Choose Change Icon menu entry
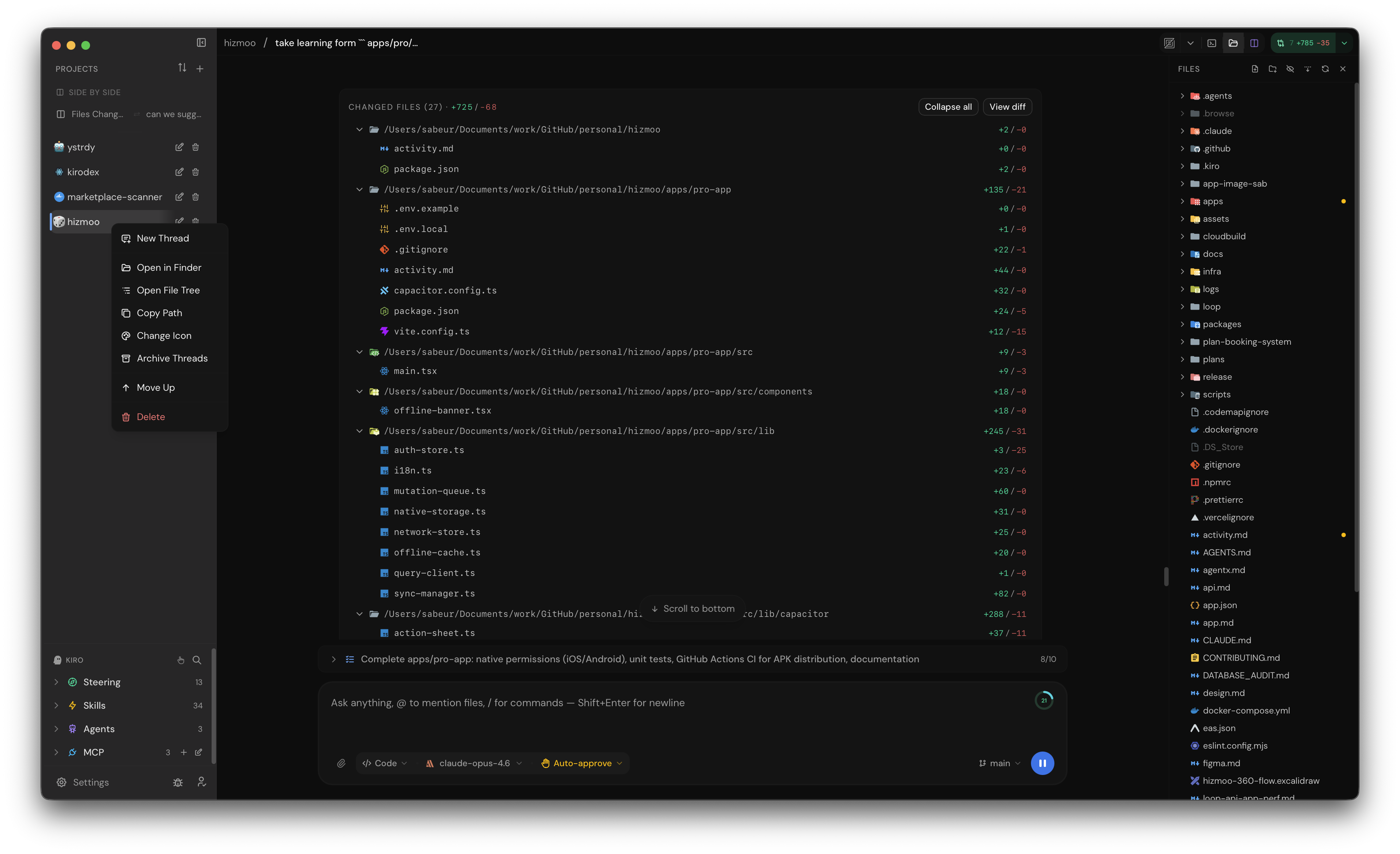Viewport: 1400px width, 854px height. click(169, 336)
